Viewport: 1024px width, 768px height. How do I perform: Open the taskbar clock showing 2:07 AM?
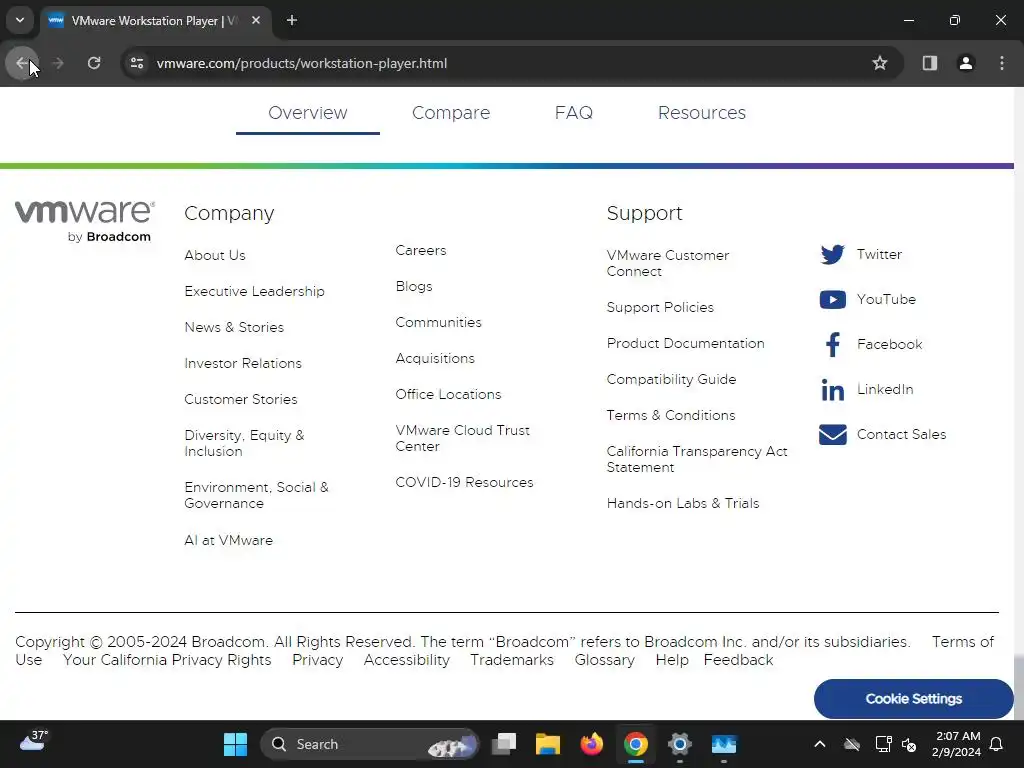(957, 744)
